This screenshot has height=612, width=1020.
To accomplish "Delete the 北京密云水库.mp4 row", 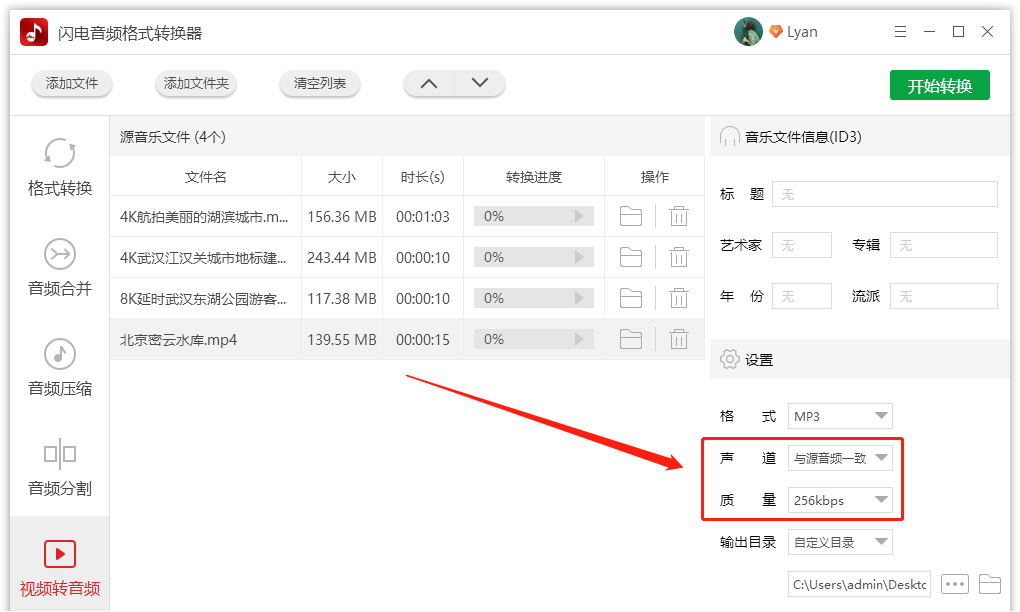I will 678,339.
